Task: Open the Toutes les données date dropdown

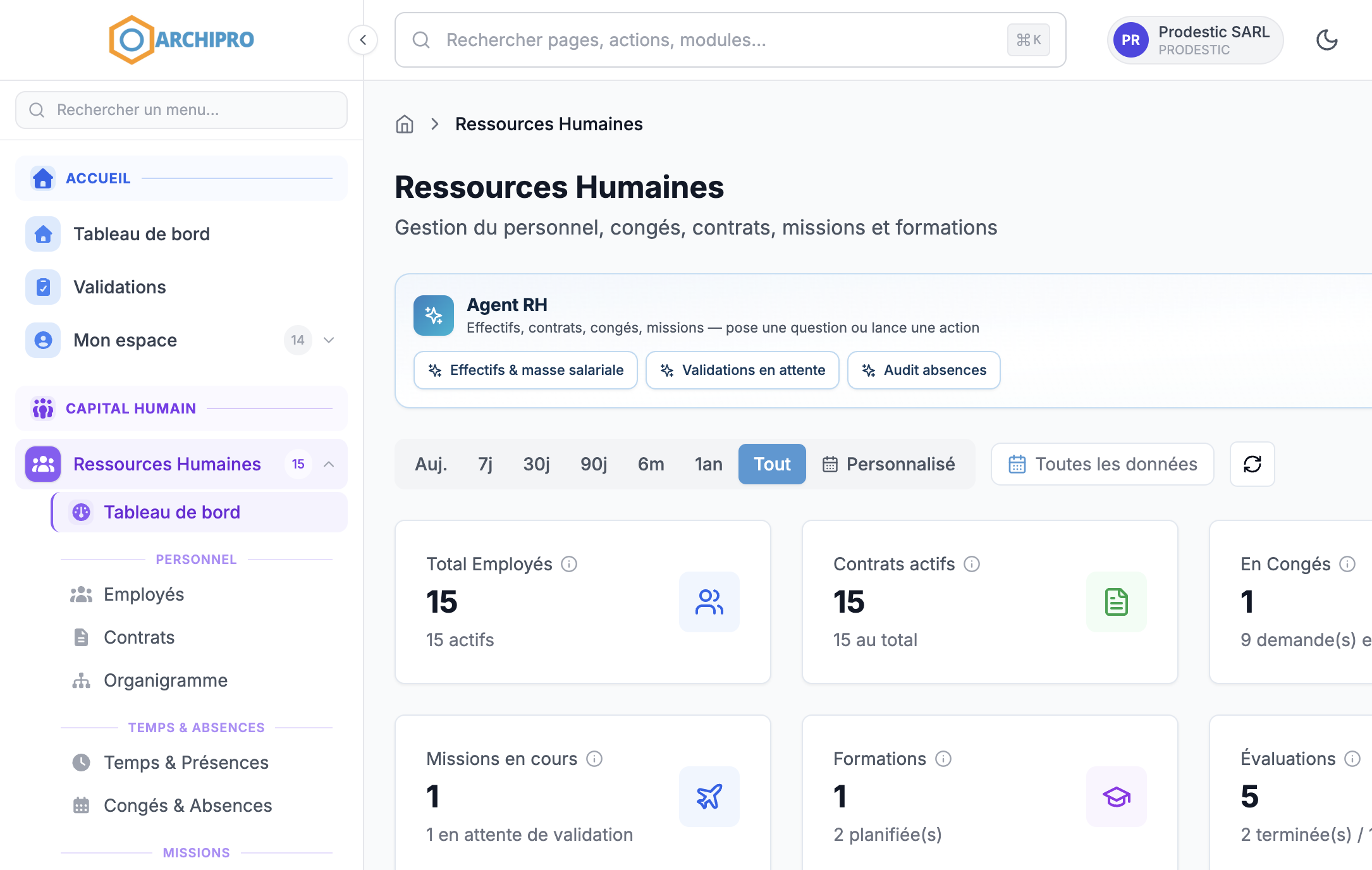Action: (x=1103, y=464)
